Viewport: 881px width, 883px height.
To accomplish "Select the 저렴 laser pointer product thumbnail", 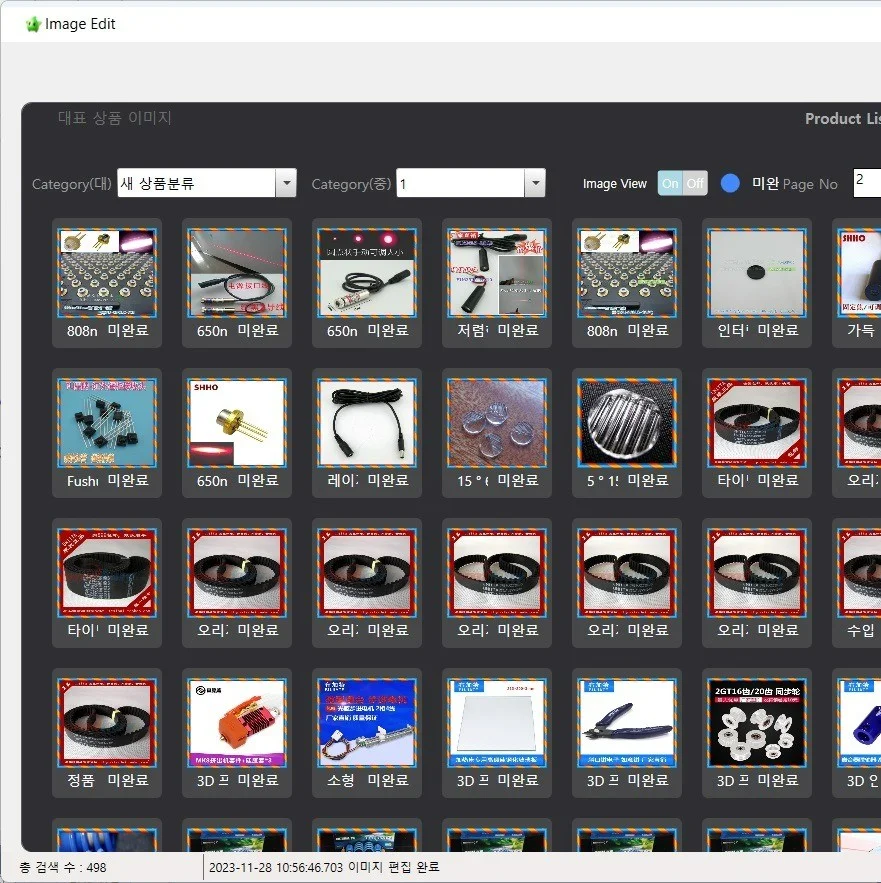I will click(497, 273).
